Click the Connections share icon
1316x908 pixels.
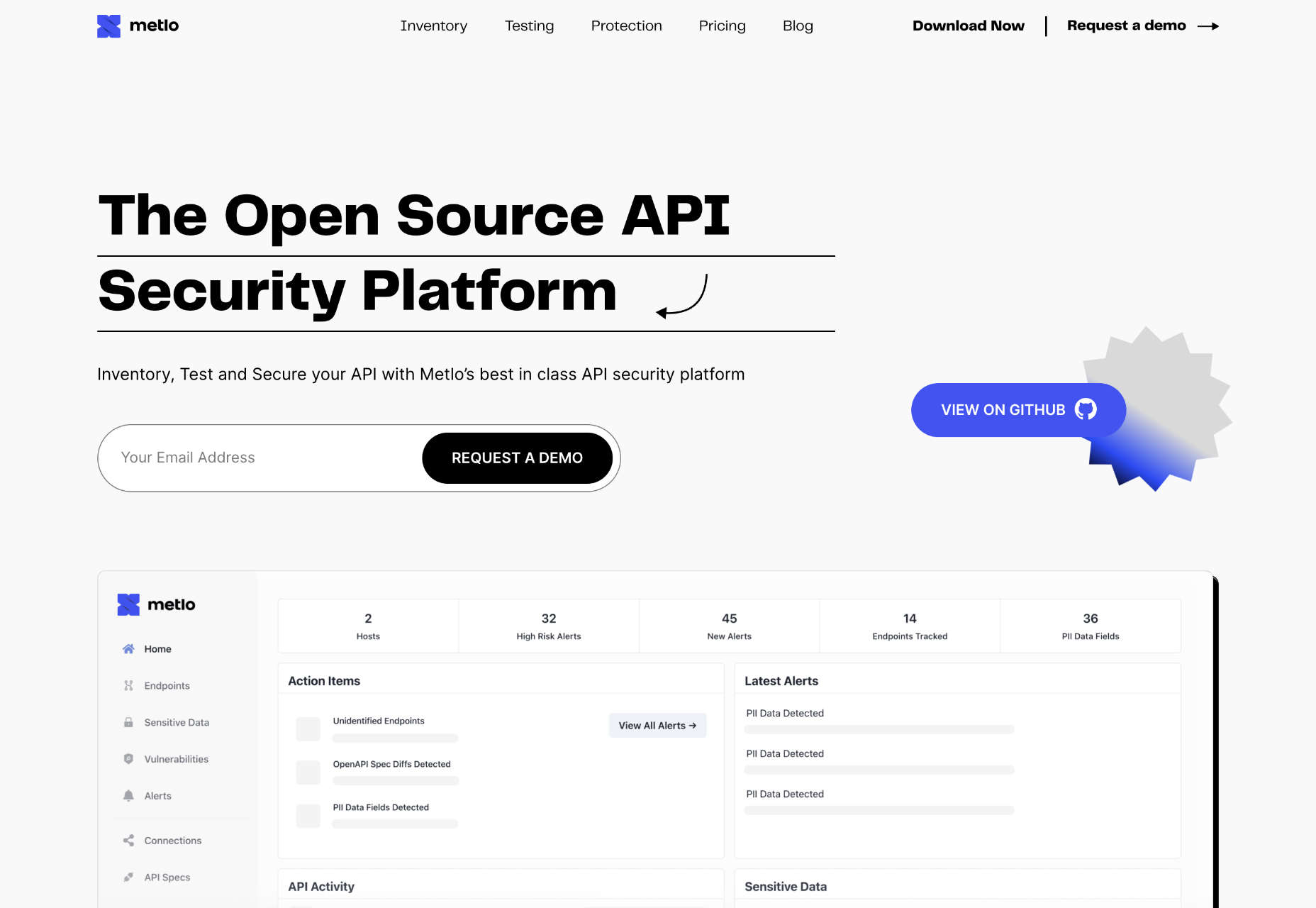pyautogui.click(x=128, y=841)
